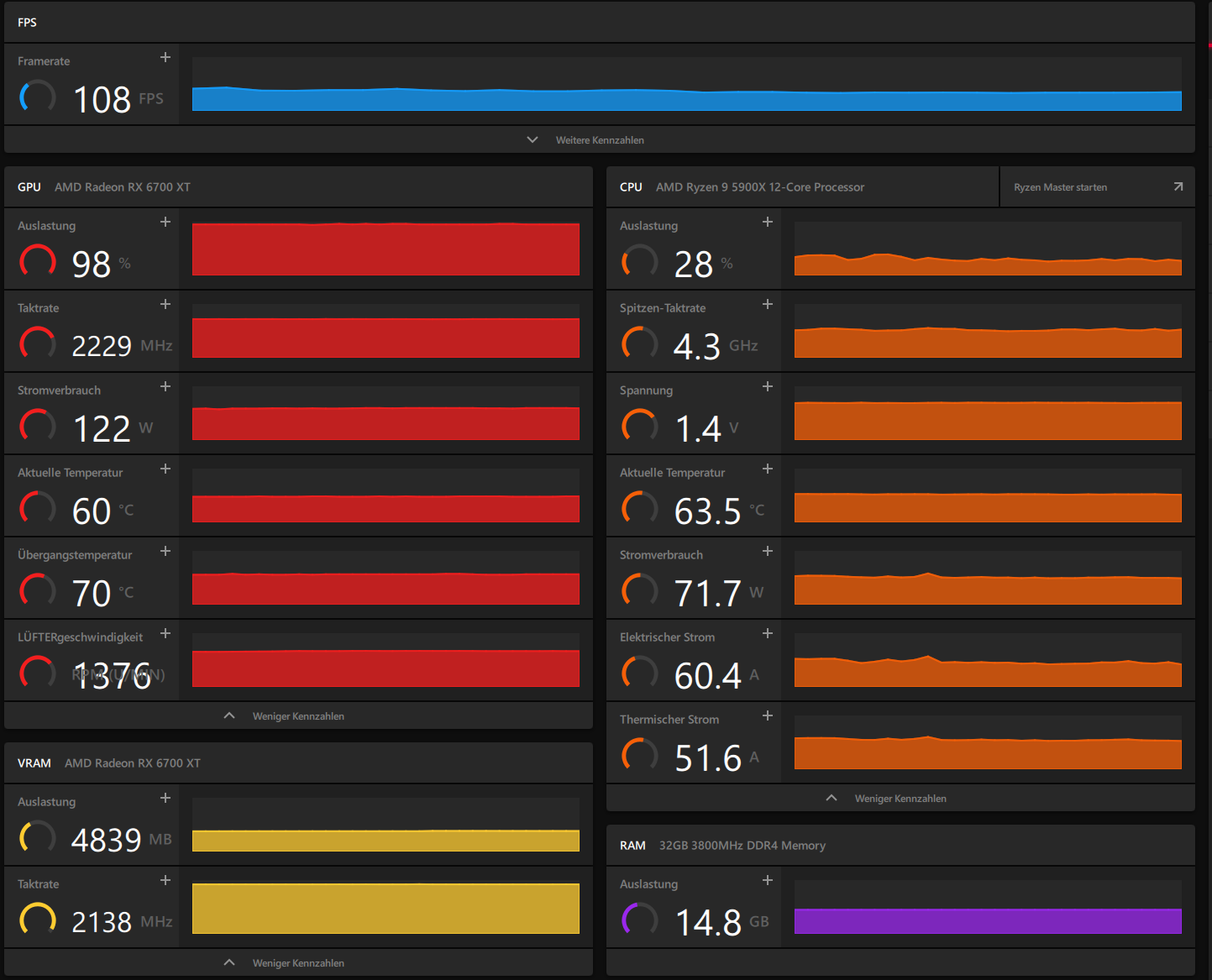Click the red GPU Auslastung graph

coord(386,249)
